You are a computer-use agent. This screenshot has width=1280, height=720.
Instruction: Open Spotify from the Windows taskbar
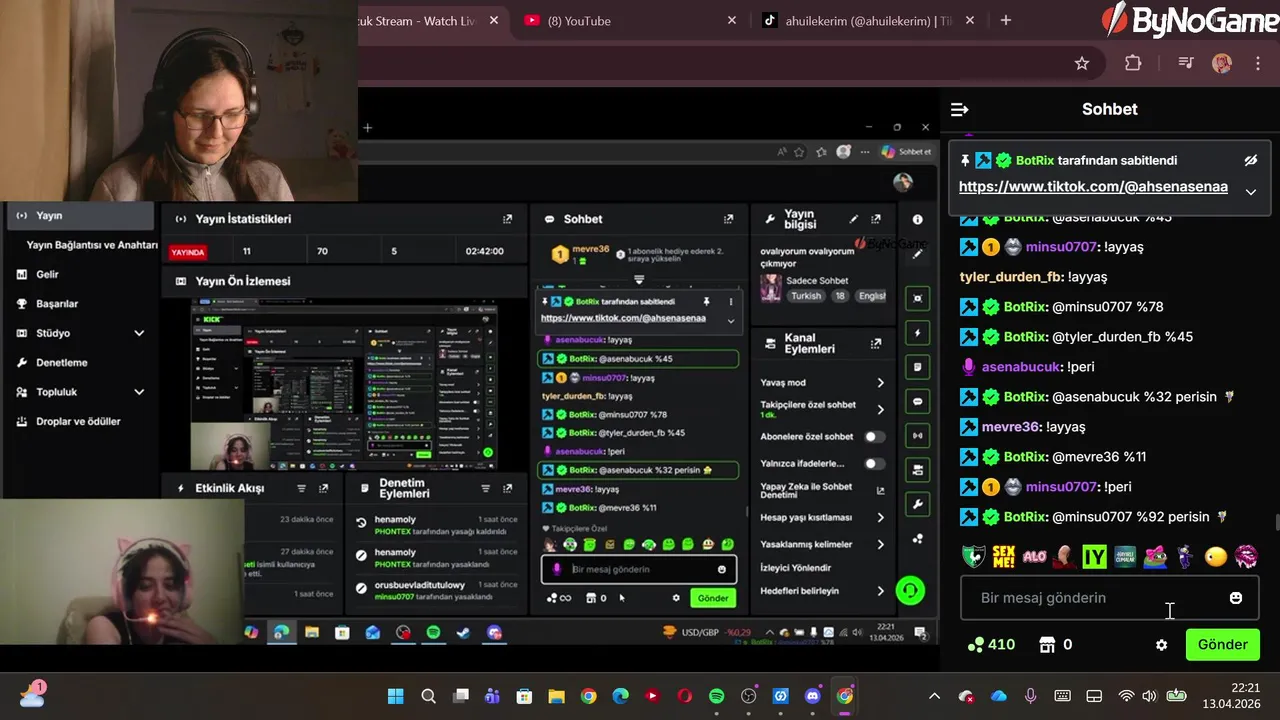[x=716, y=696]
